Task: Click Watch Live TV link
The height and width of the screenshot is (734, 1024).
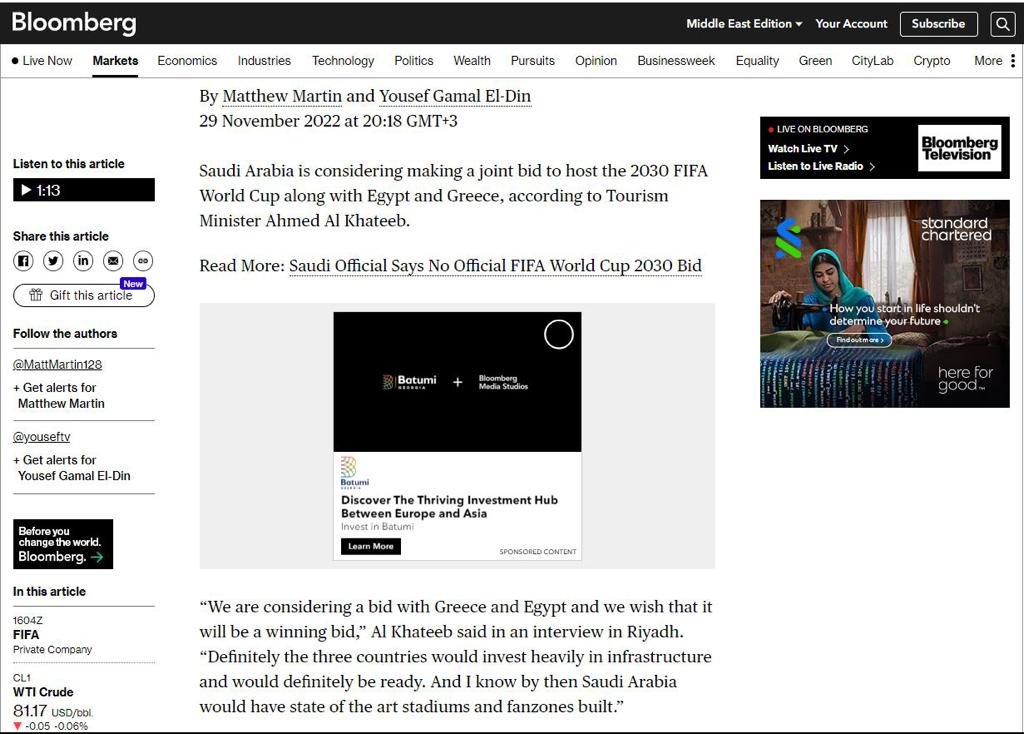Action: tap(808, 149)
